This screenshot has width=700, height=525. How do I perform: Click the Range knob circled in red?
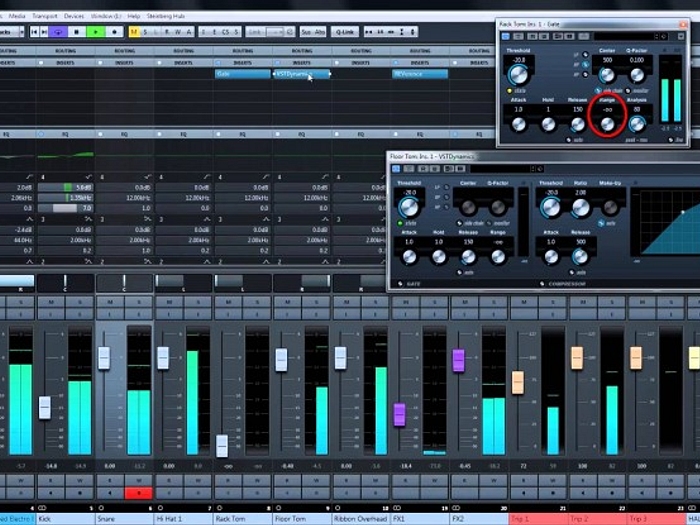pyautogui.click(x=607, y=122)
